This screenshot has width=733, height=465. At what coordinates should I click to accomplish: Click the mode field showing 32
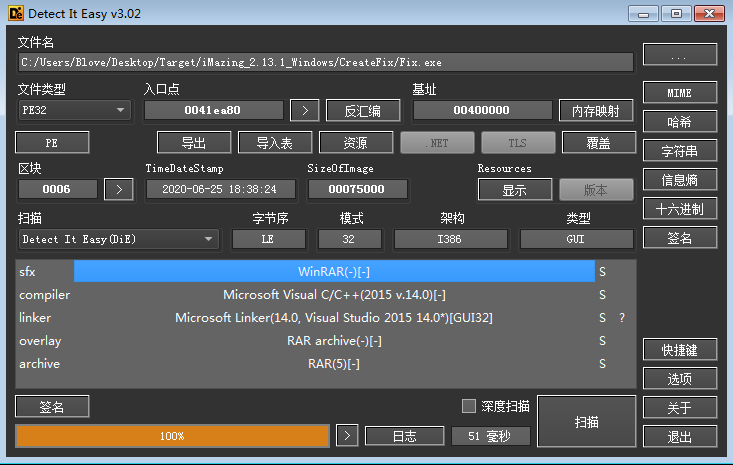point(350,239)
